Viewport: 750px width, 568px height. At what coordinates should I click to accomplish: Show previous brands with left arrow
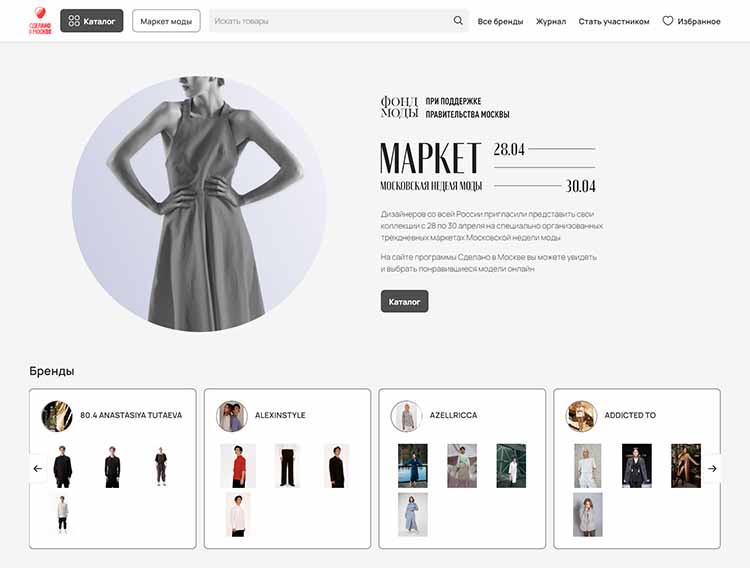pos(38,468)
